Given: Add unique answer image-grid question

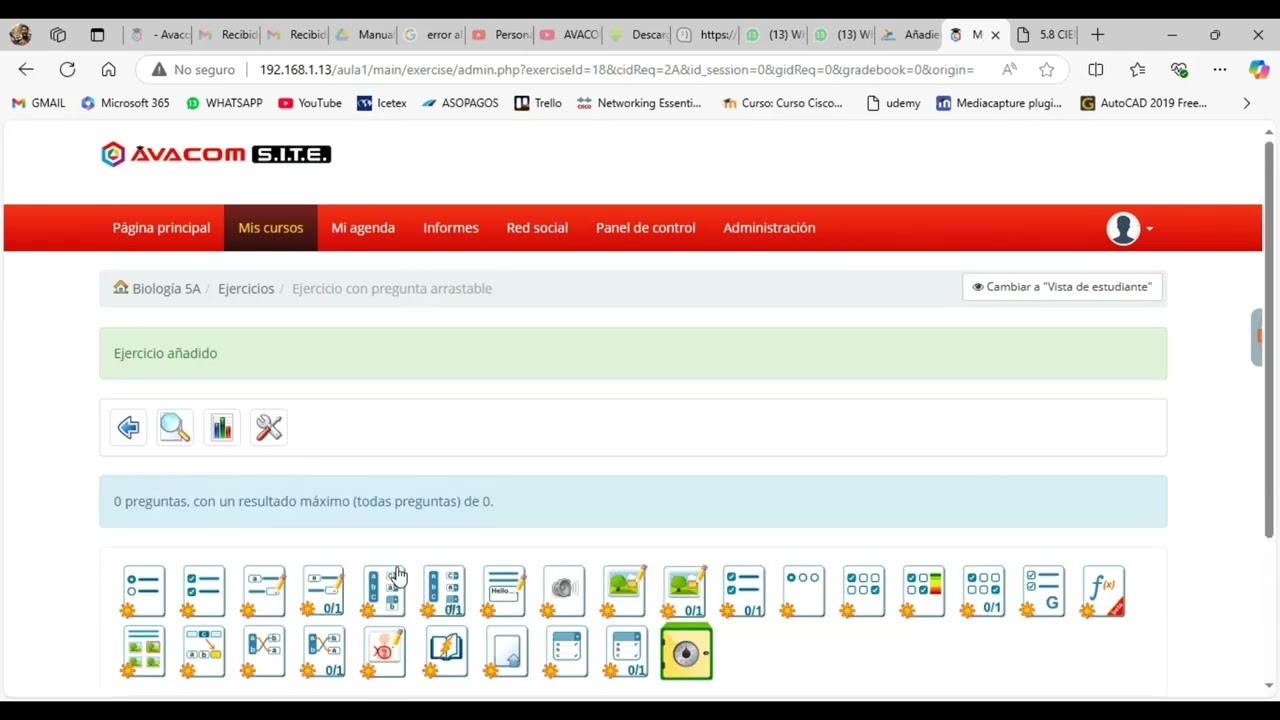Looking at the screenshot, I should (x=143, y=652).
